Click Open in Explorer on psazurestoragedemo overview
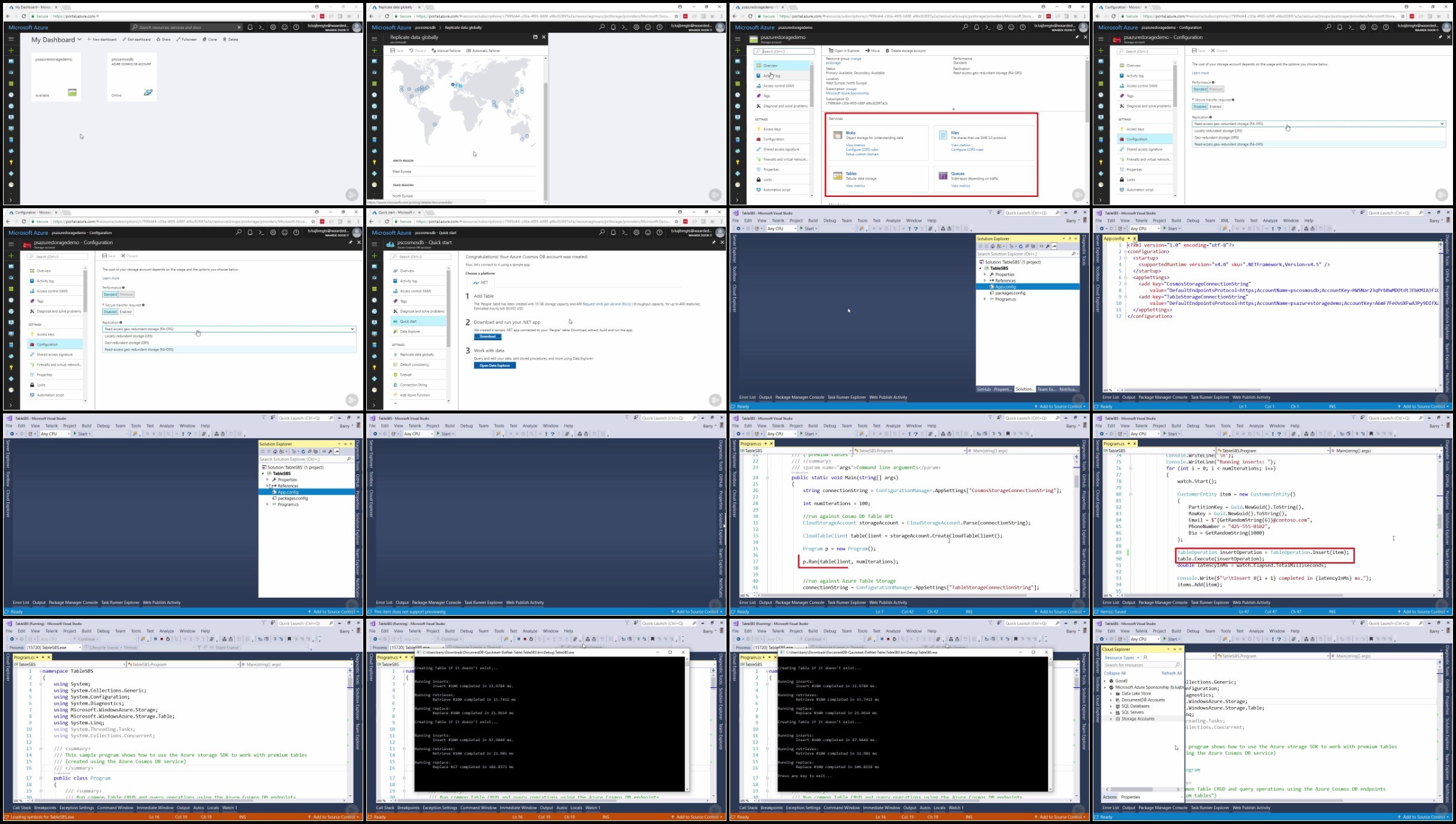This screenshot has width=1456, height=824. pyautogui.click(x=844, y=51)
